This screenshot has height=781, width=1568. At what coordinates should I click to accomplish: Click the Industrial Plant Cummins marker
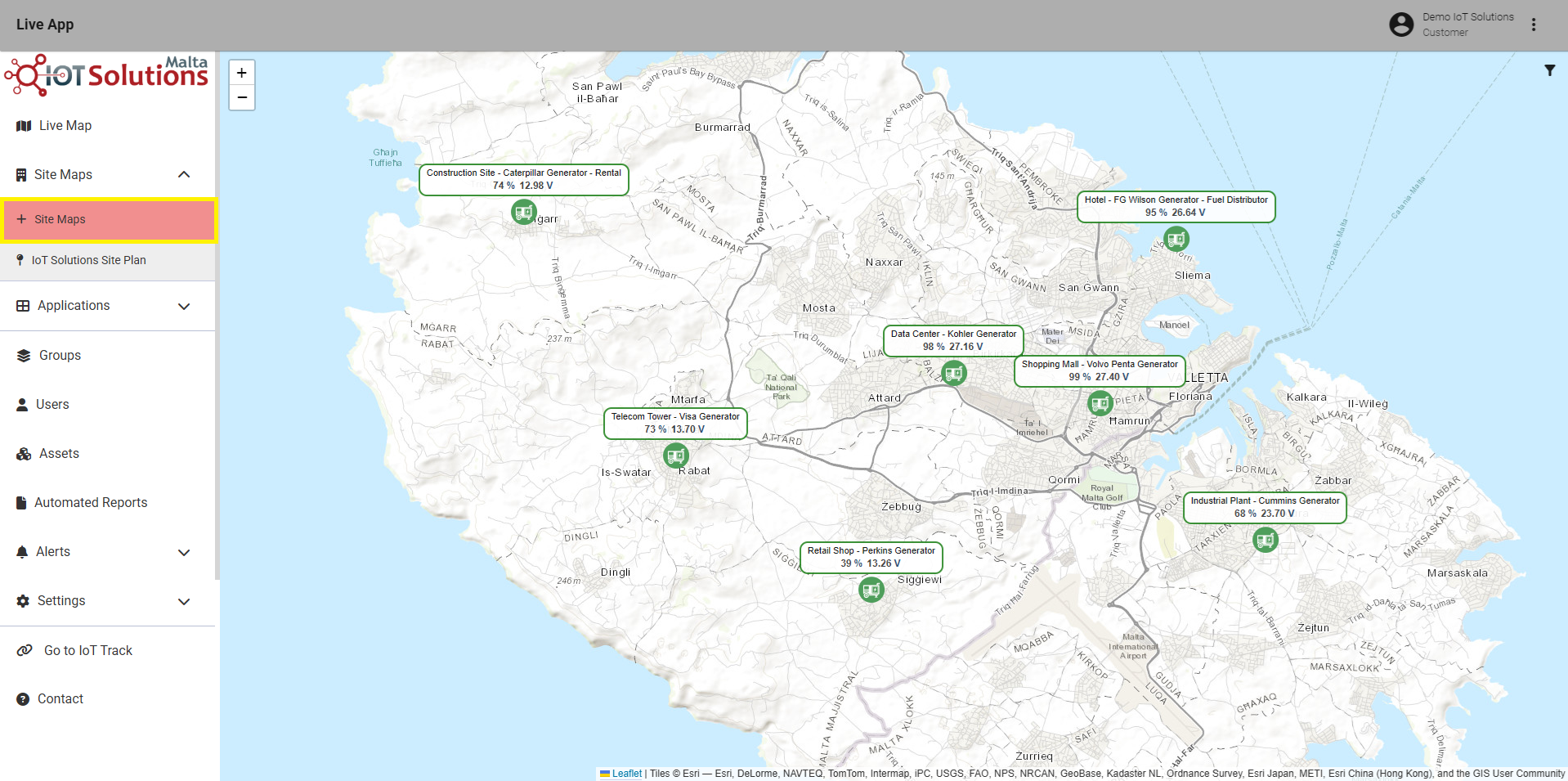pyautogui.click(x=1266, y=540)
